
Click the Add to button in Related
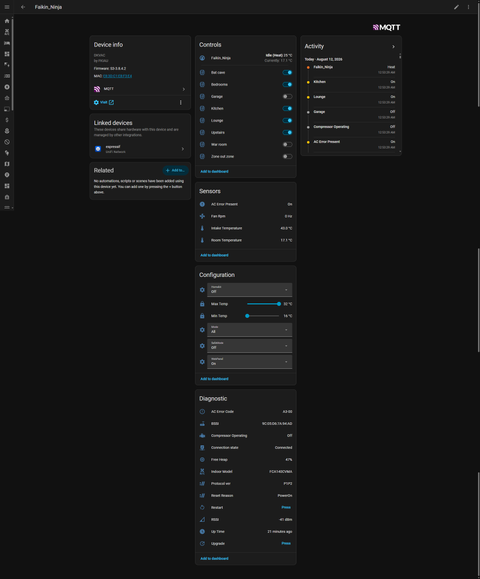tap(175, 170)
